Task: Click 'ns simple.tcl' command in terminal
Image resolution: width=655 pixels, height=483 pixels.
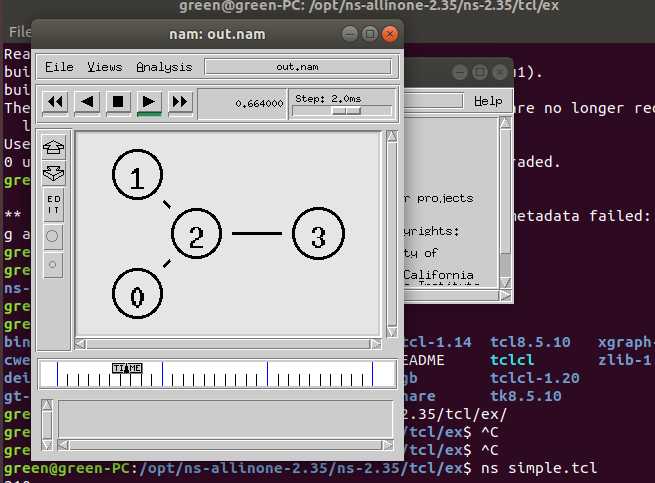Action: tap(539, 468)
